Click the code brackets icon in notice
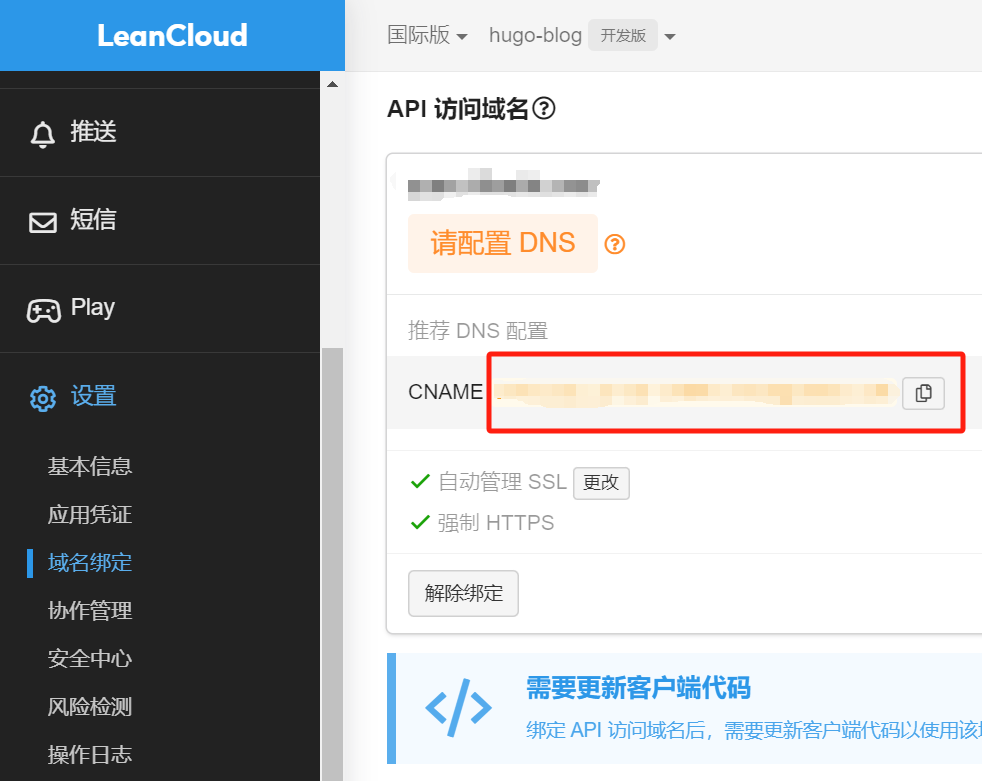Image resolution: width=982 pixels, height=781 pixels. pyautogui.click(x=458, y=707)
